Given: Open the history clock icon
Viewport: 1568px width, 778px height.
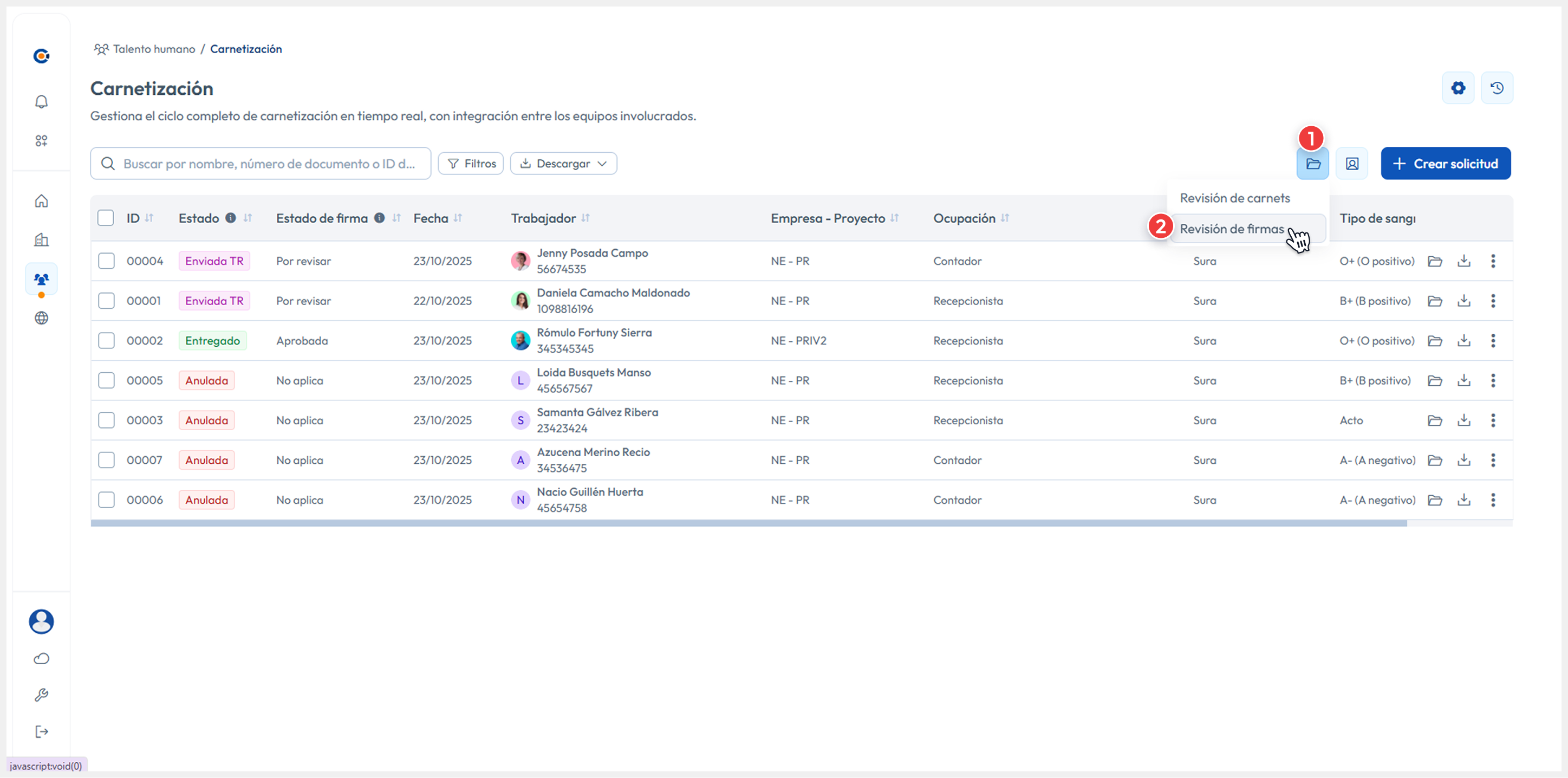Looking at the screenshot, I should [x=1497, y=88].
